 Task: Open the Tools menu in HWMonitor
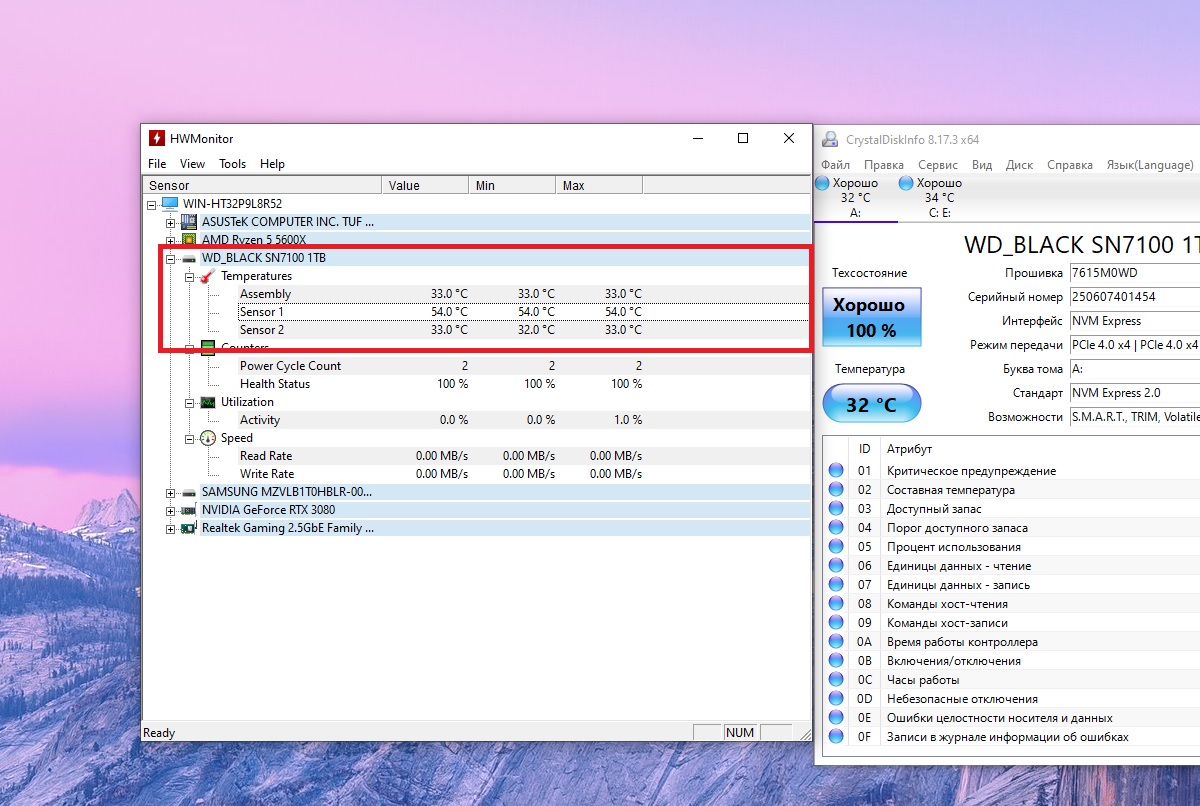232,164
